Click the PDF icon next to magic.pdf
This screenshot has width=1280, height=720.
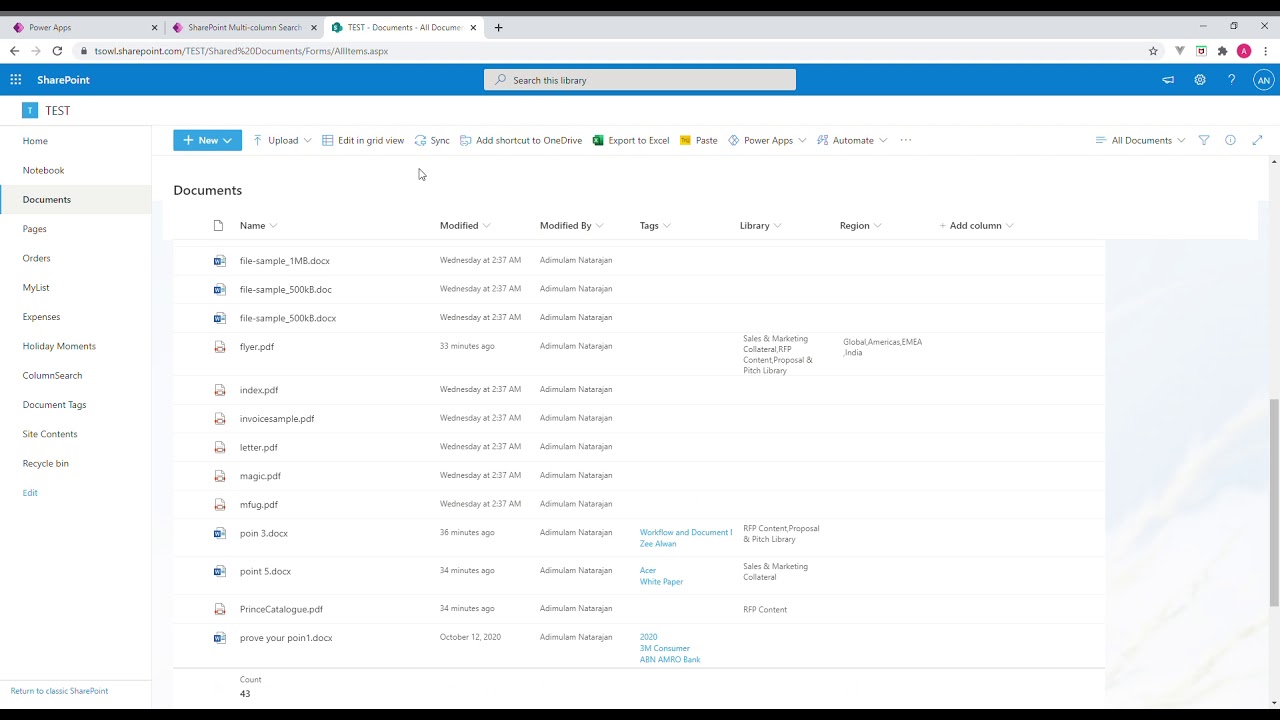[220, 476]
